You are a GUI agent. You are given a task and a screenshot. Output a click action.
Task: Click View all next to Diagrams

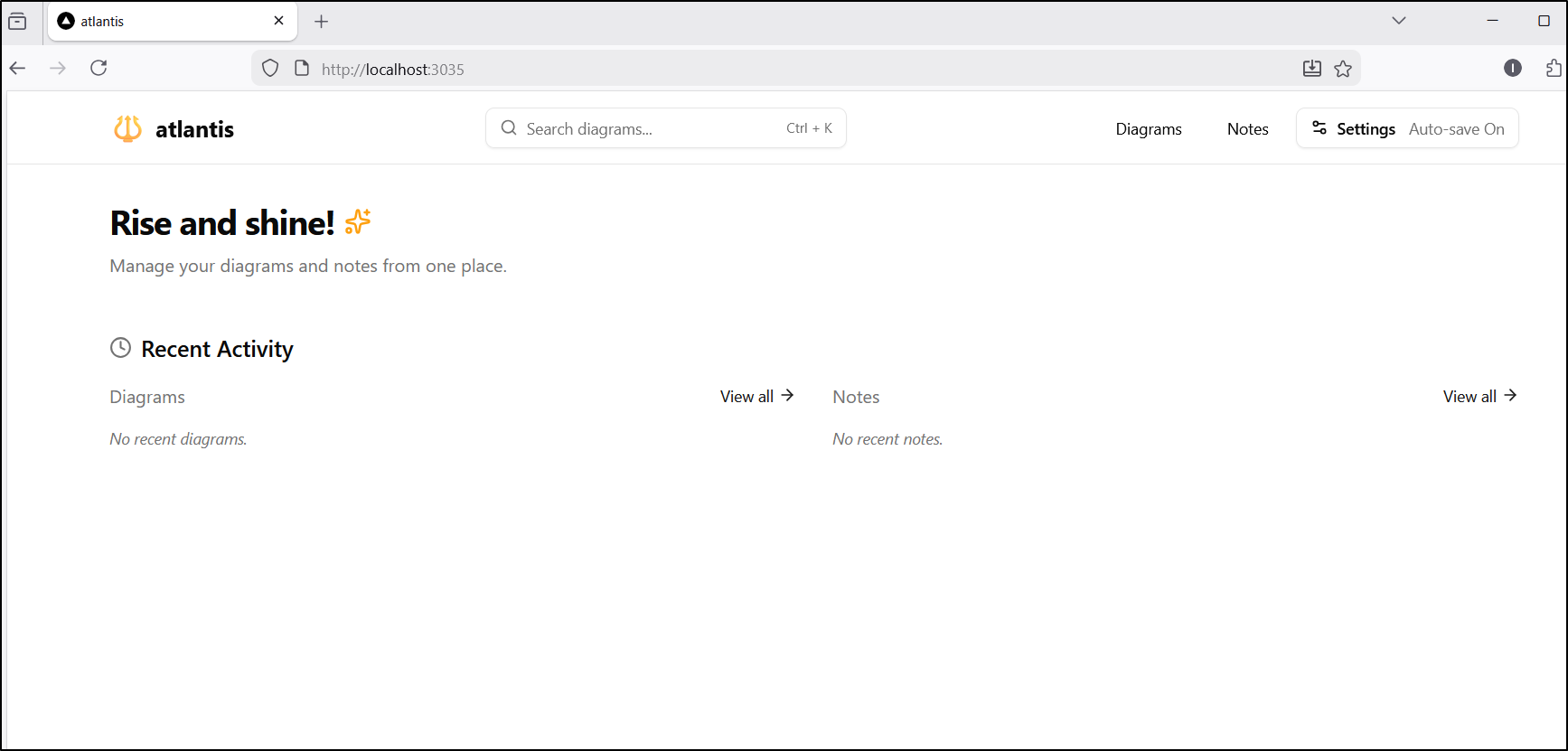(756, 396)
